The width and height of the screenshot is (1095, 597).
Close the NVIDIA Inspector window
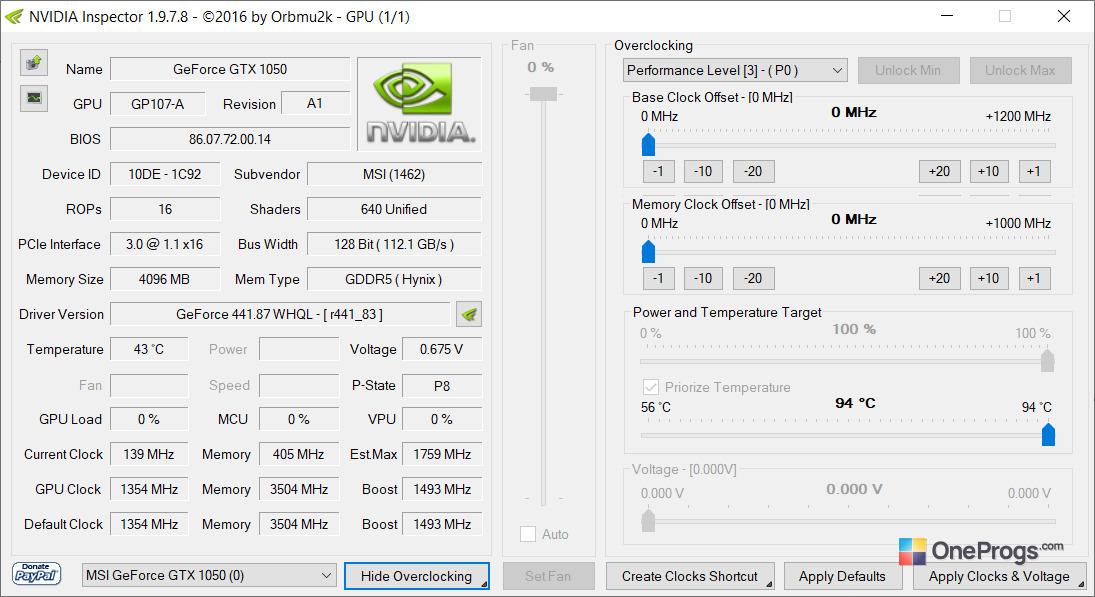tap(1064, 16)
